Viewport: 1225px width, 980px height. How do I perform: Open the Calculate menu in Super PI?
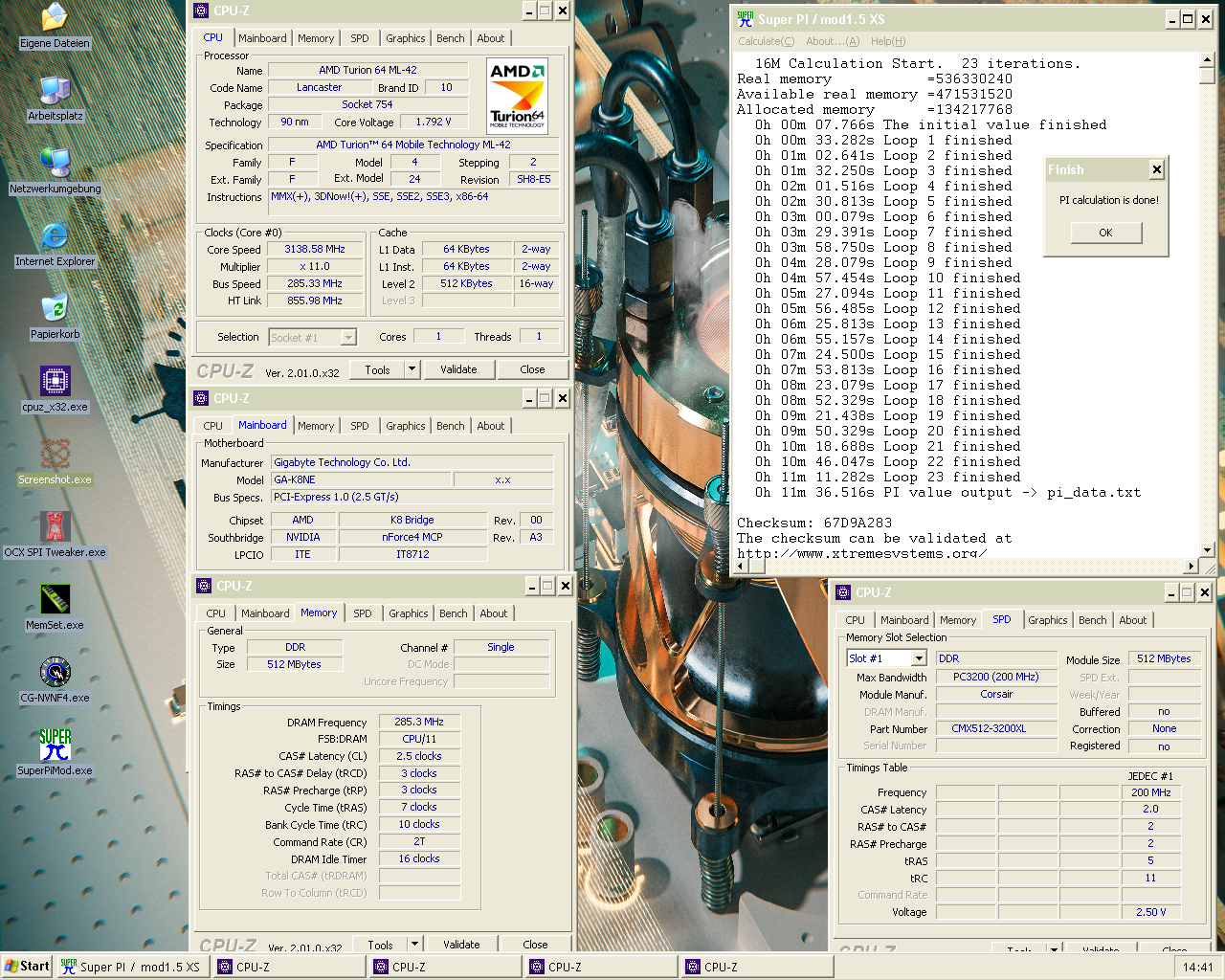coord(767,41)
